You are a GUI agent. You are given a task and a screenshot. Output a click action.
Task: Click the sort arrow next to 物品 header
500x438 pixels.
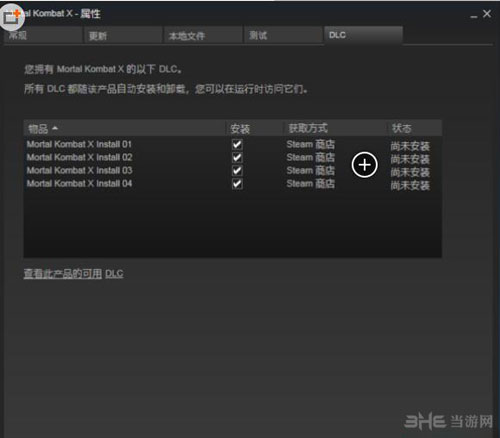click(x=55, y=128)
